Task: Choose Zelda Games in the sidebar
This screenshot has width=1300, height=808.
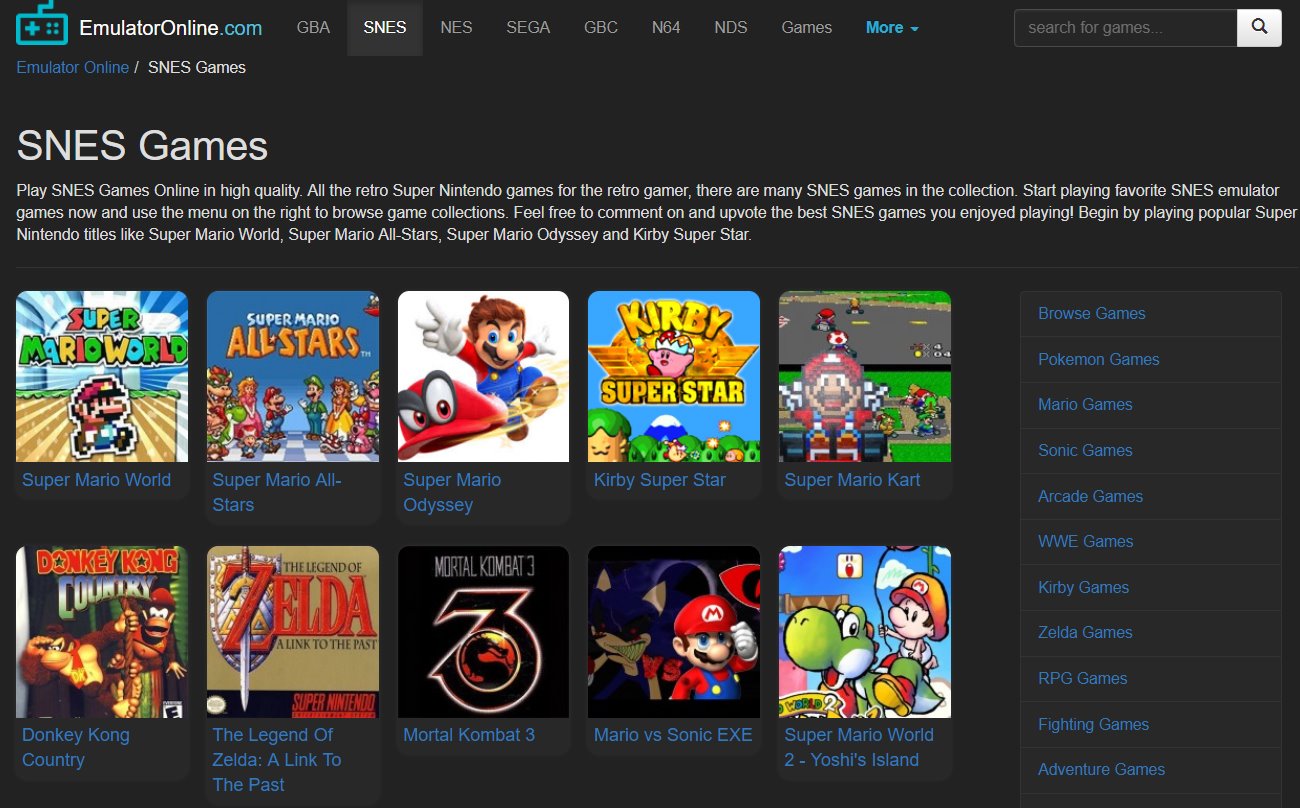Action: pyautogui.click(x=1150, y=633)
